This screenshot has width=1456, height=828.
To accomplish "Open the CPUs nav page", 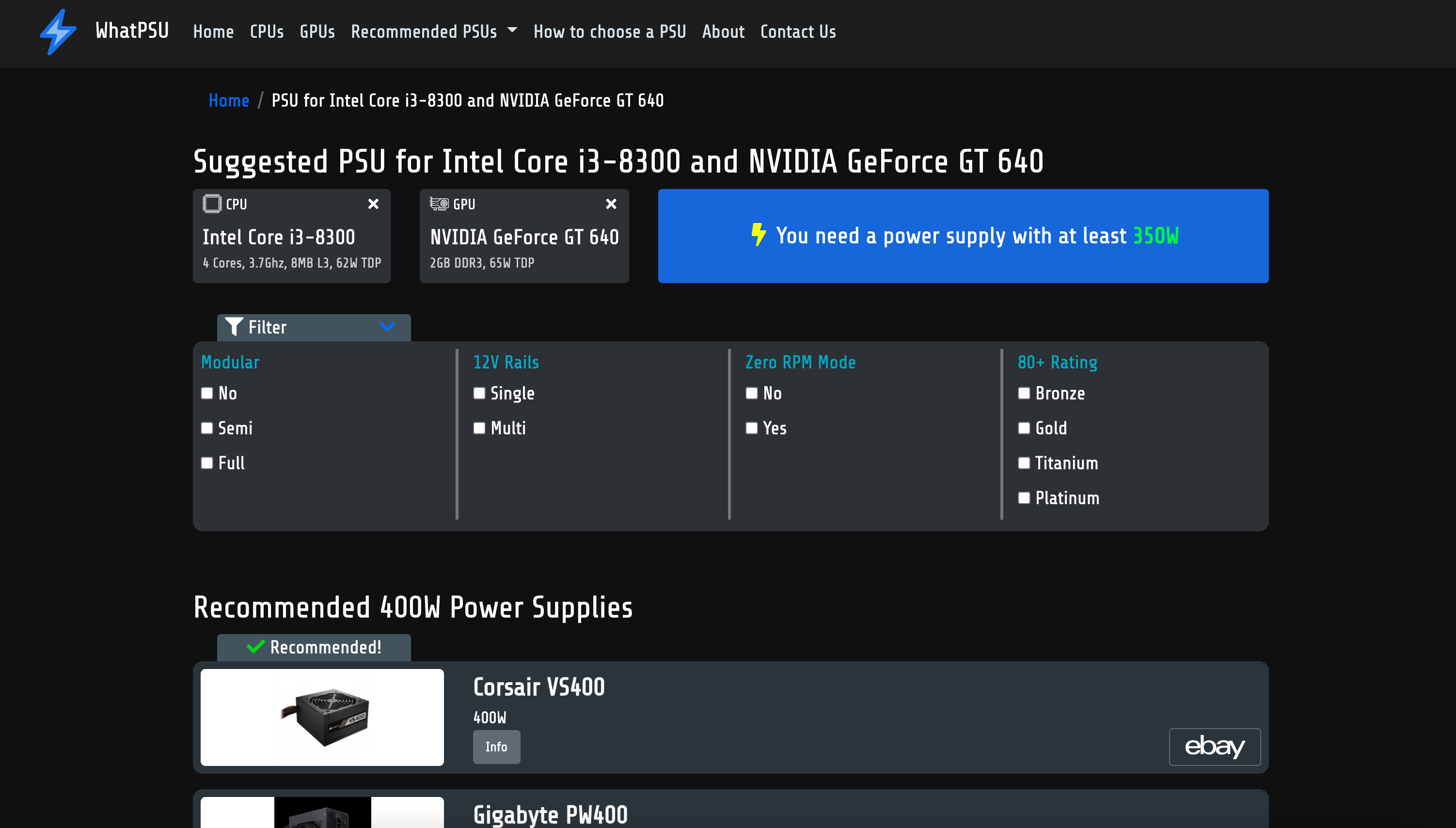I will pos(267,32).
